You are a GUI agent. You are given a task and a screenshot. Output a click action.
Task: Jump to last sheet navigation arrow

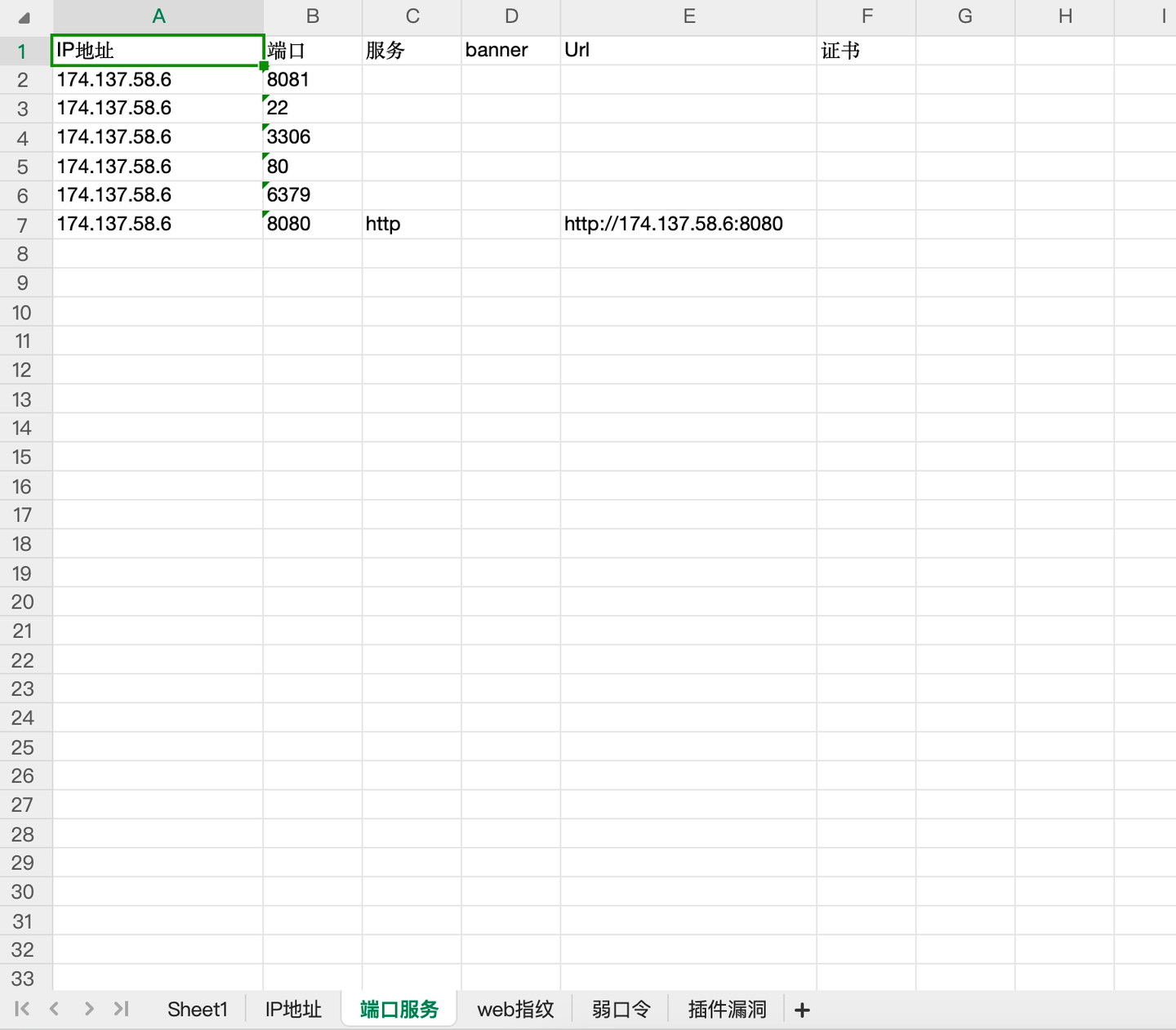[122, 1009]
